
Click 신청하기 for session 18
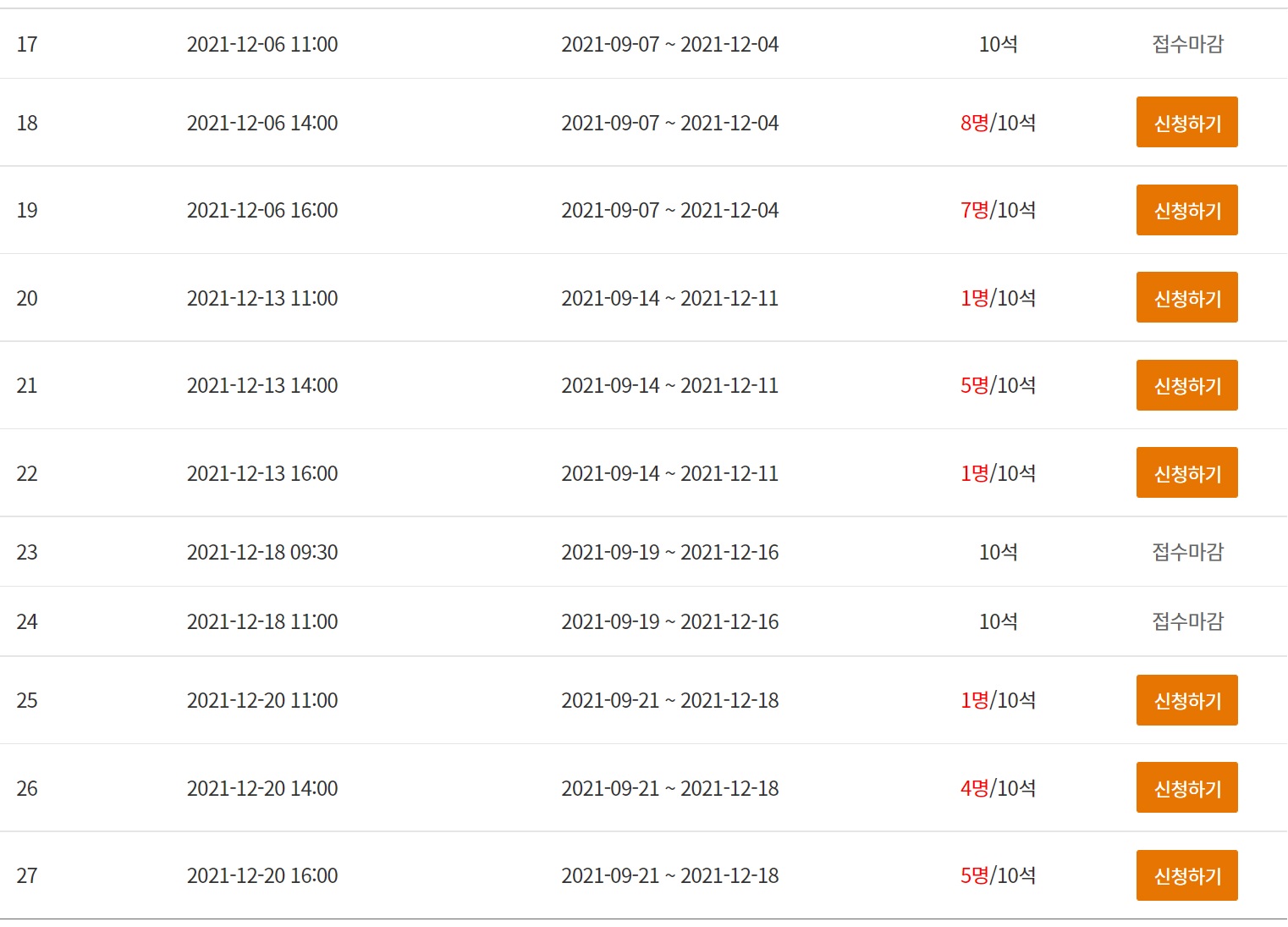(x=1186, y=123)
